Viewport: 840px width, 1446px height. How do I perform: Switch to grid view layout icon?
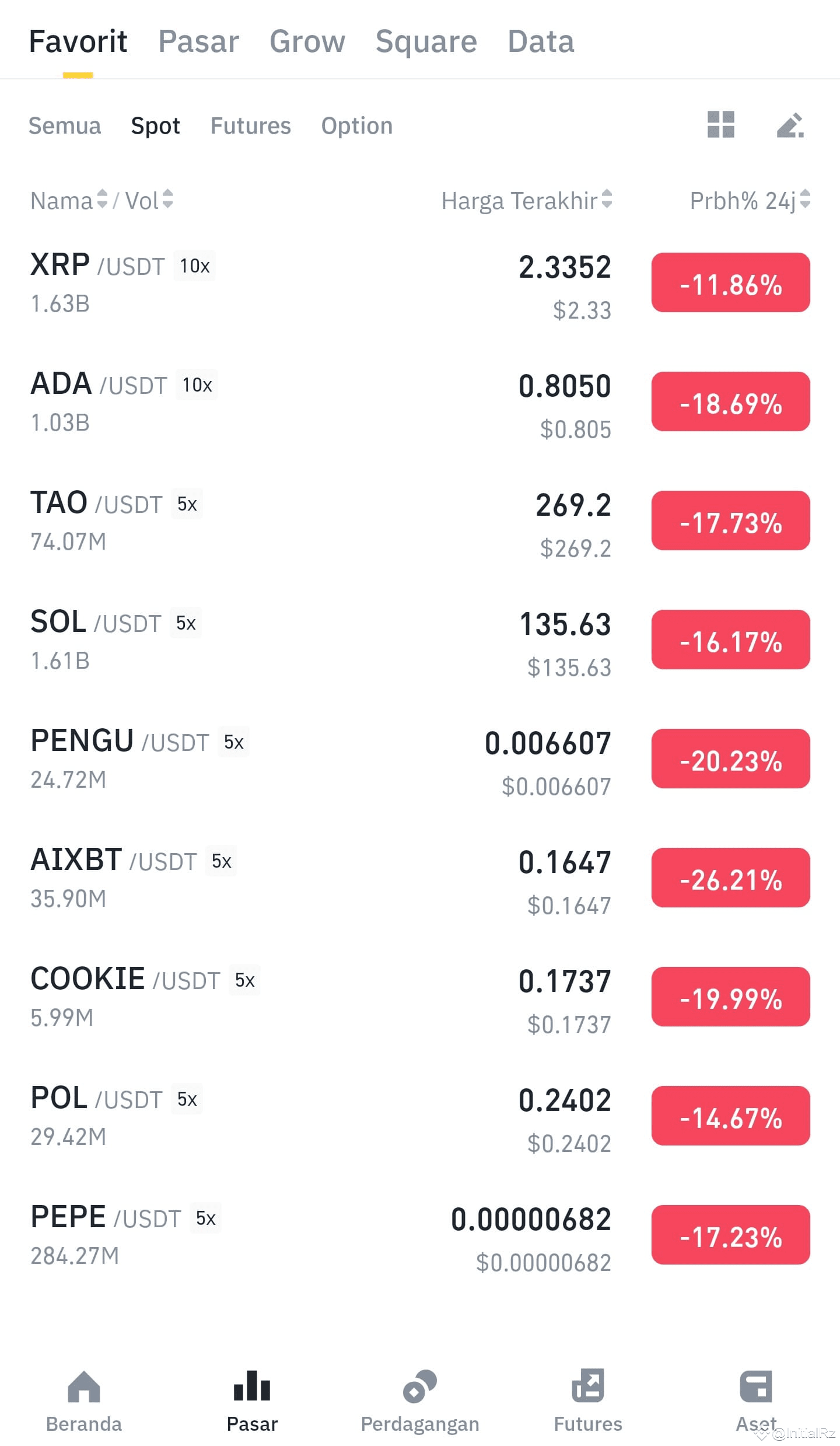(x=720, y=124)
